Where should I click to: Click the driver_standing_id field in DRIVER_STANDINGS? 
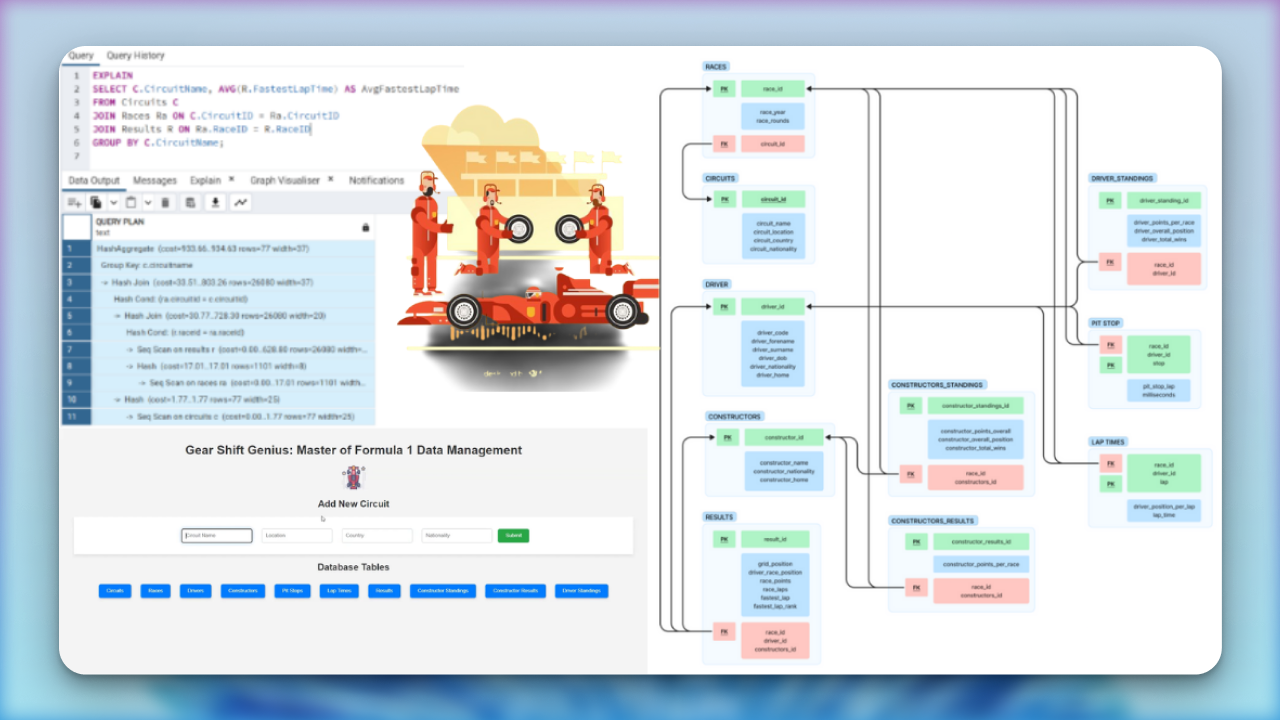[1163, 201]
